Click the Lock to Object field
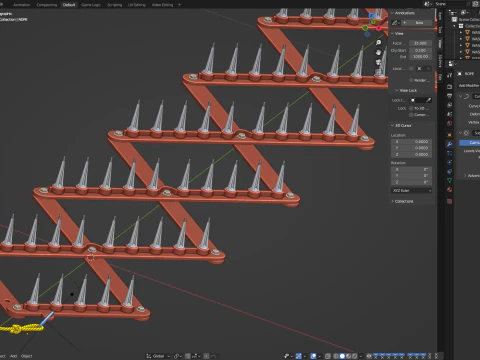Image resolution: width=480 pixels, height=360 pixels. pos(421,100)
